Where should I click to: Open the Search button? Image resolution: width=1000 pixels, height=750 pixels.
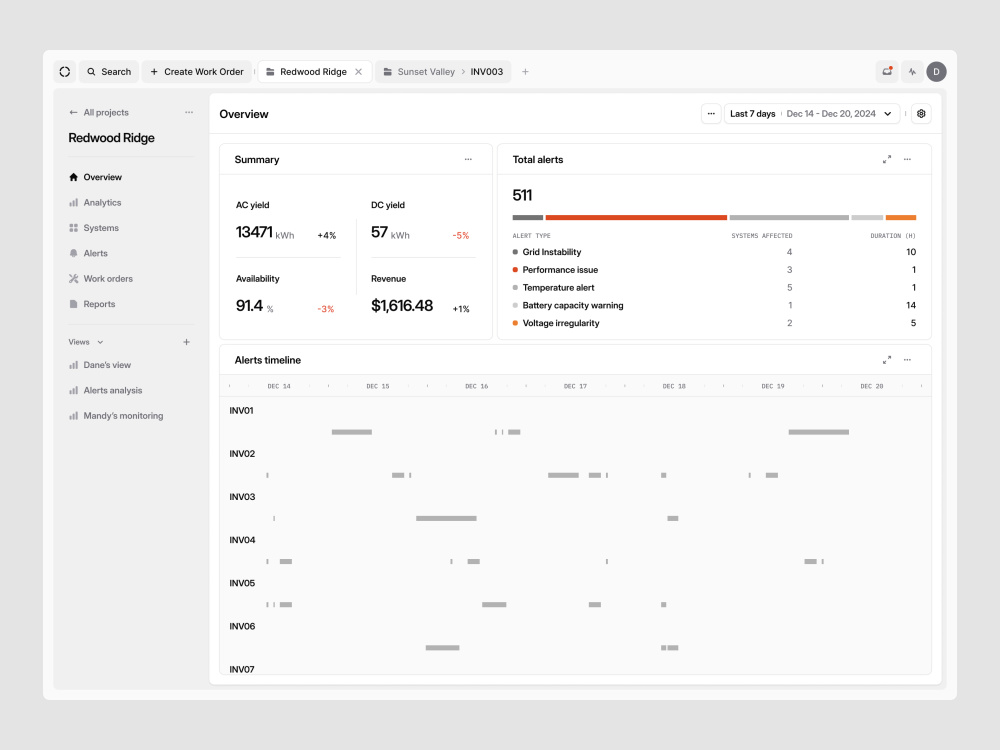click(x=109, y=71)
